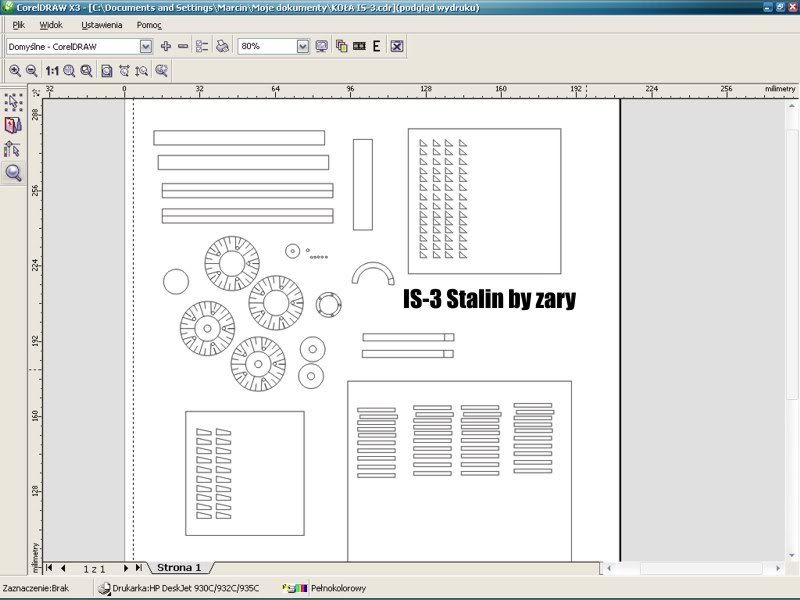Close print preview with X icon
Viewport: 800px width, 600px height.
(397, 46)
